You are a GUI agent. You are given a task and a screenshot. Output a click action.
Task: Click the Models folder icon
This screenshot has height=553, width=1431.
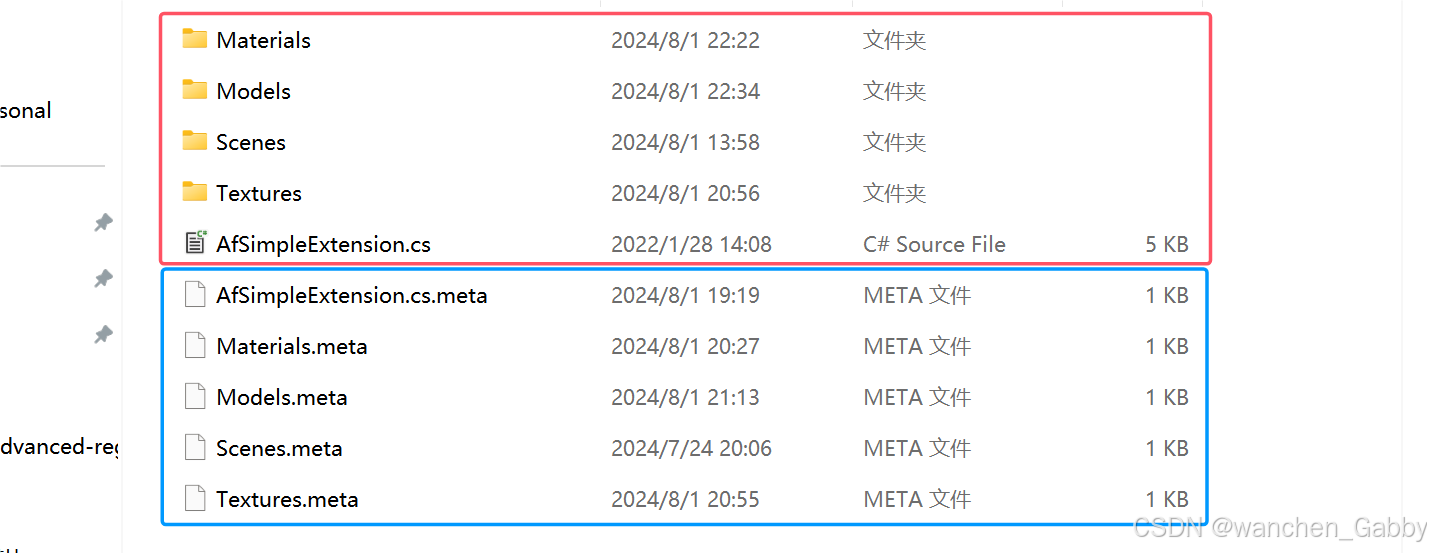194,91
